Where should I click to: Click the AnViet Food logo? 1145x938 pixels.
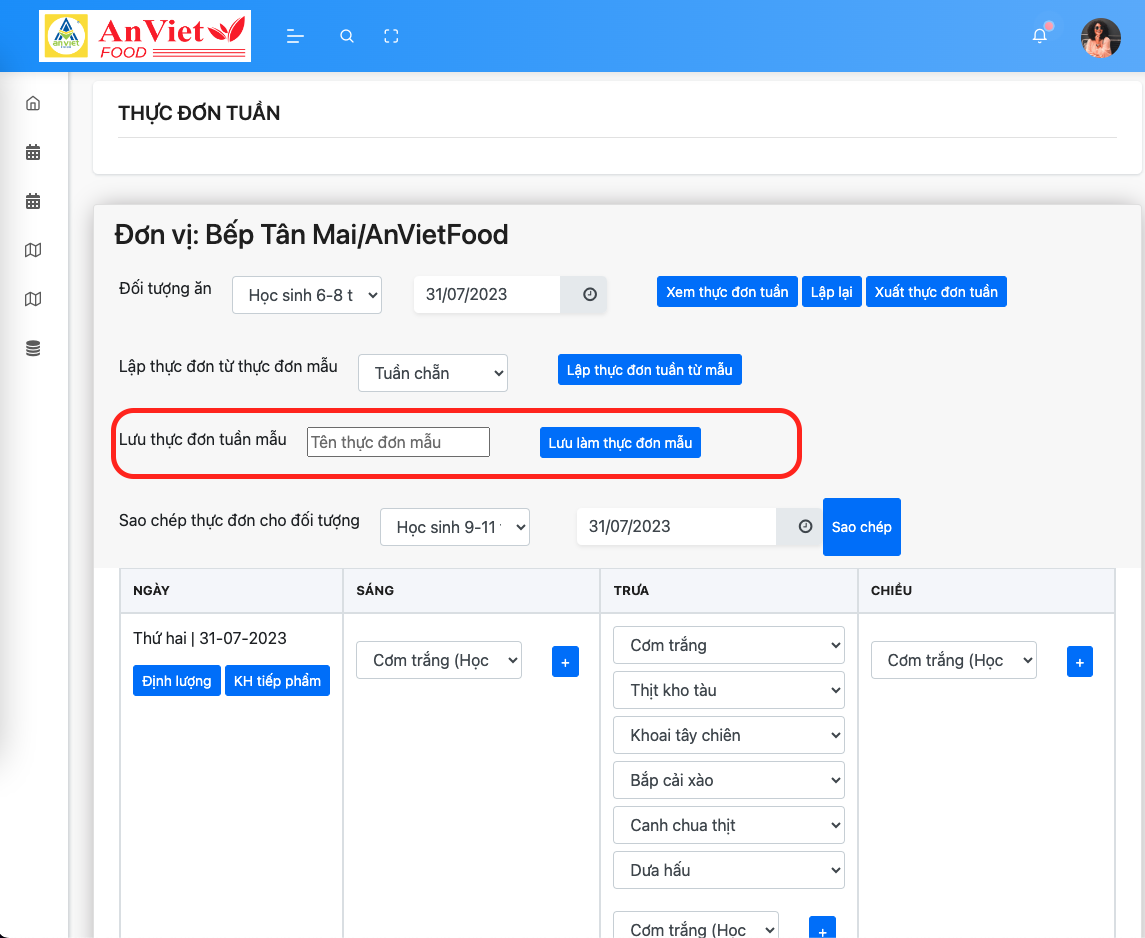point(145,36)
